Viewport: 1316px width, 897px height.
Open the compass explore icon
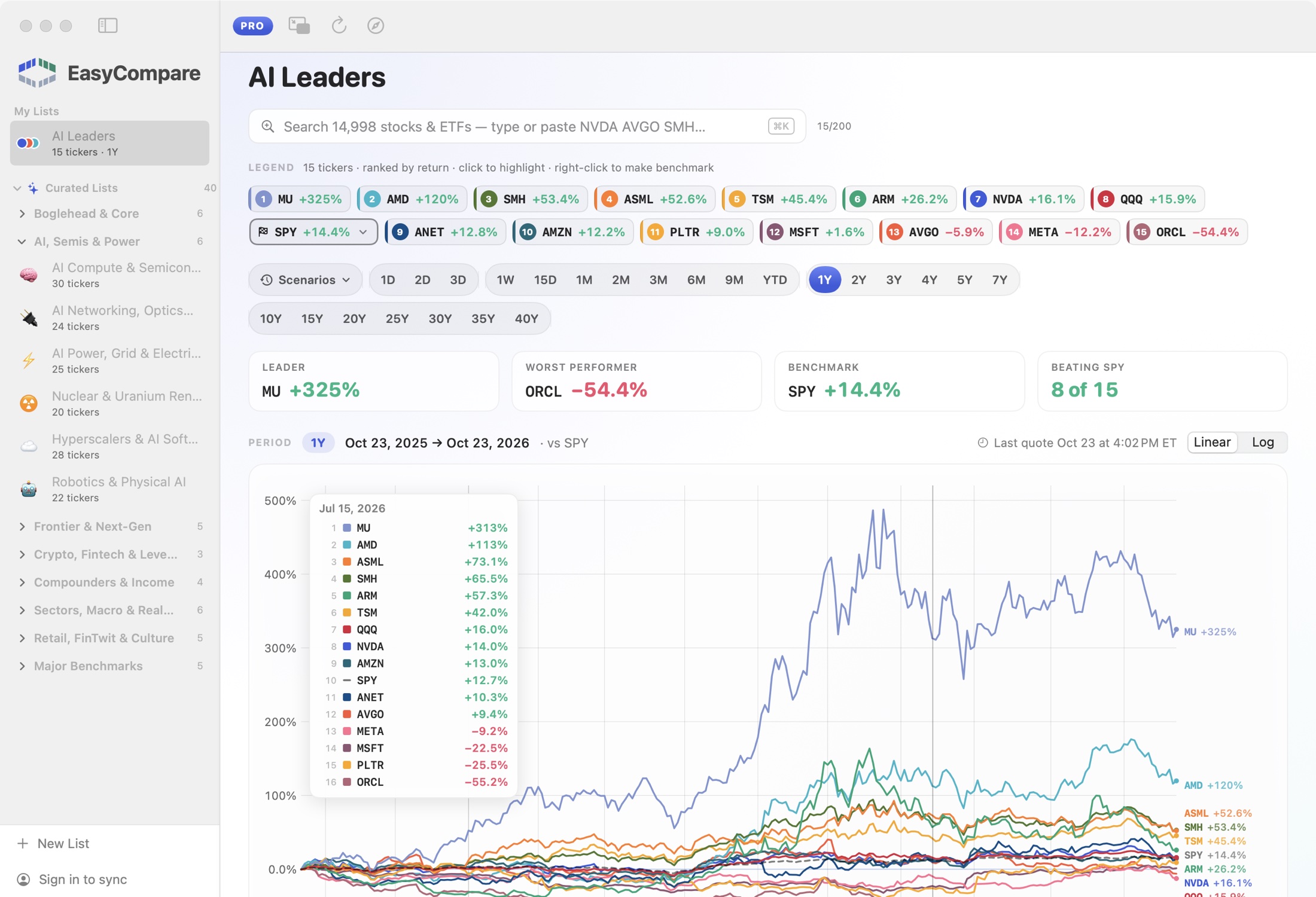[x=376, y=25]
